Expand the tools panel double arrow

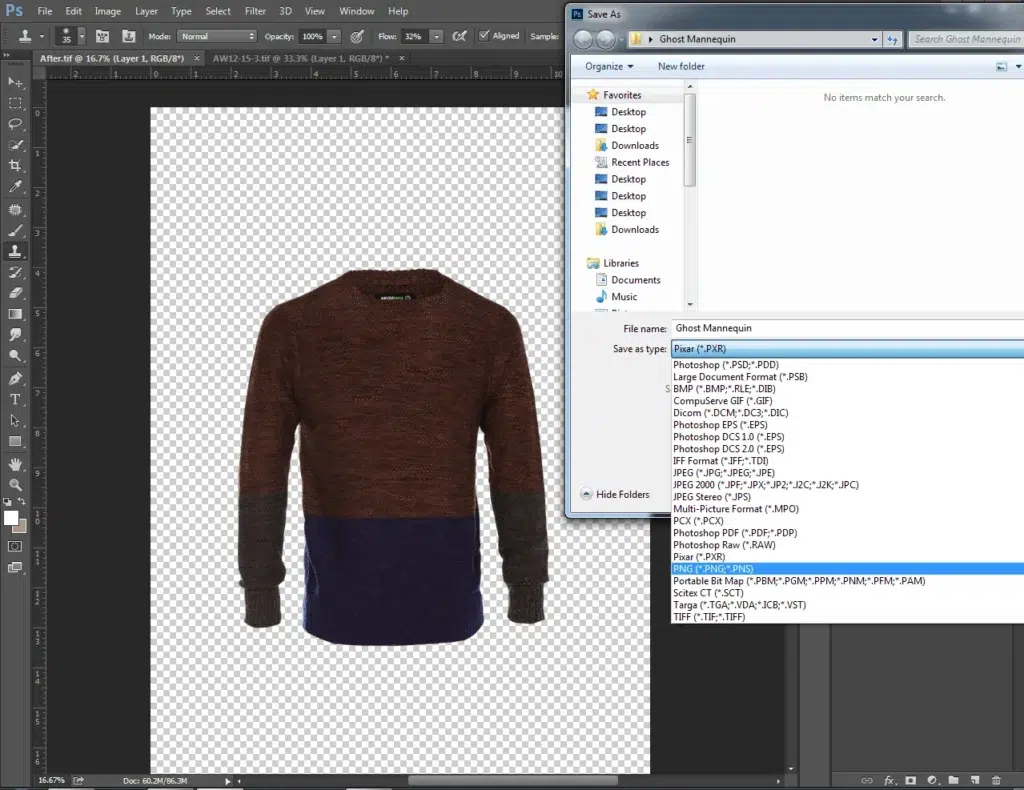pos(7,56)
